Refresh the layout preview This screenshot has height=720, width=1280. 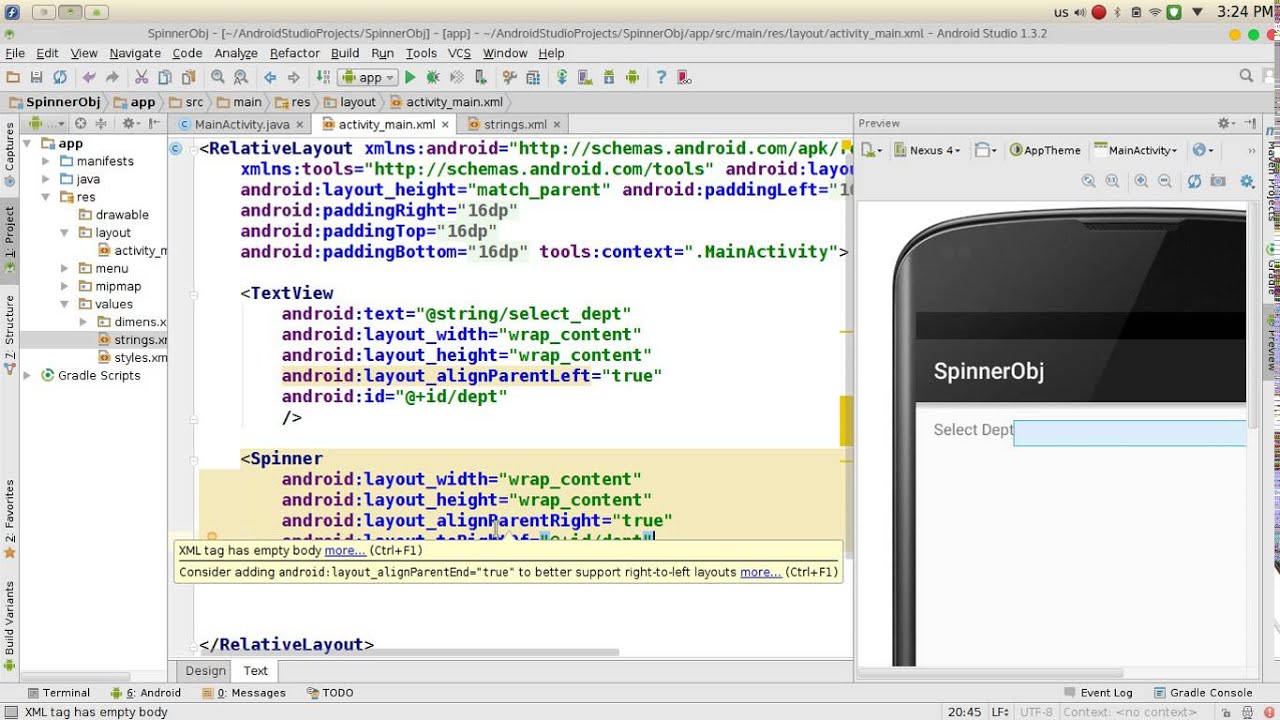[x=1194, y=181]
